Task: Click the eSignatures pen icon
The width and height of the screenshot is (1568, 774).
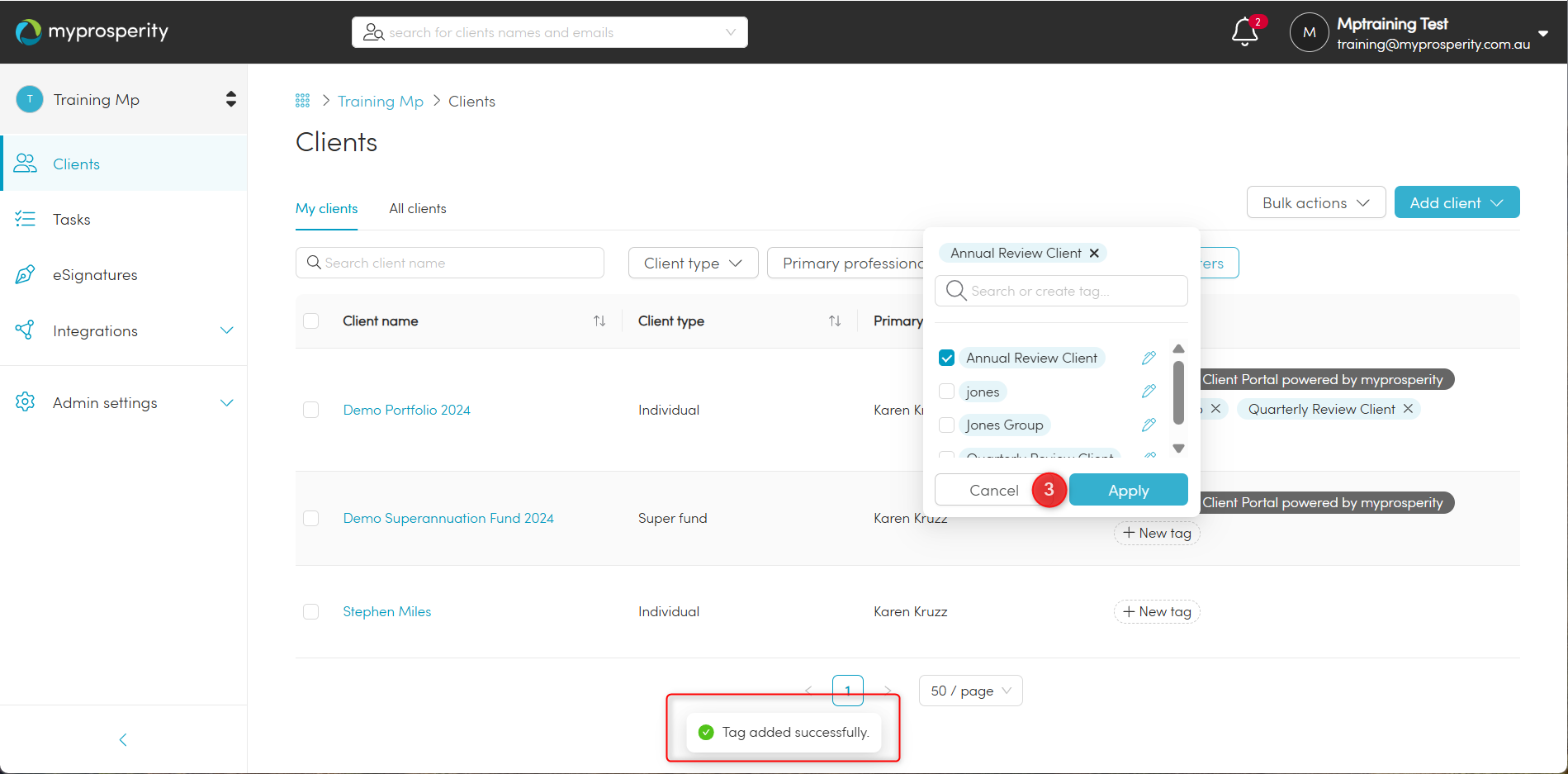Action: (26, 274)
